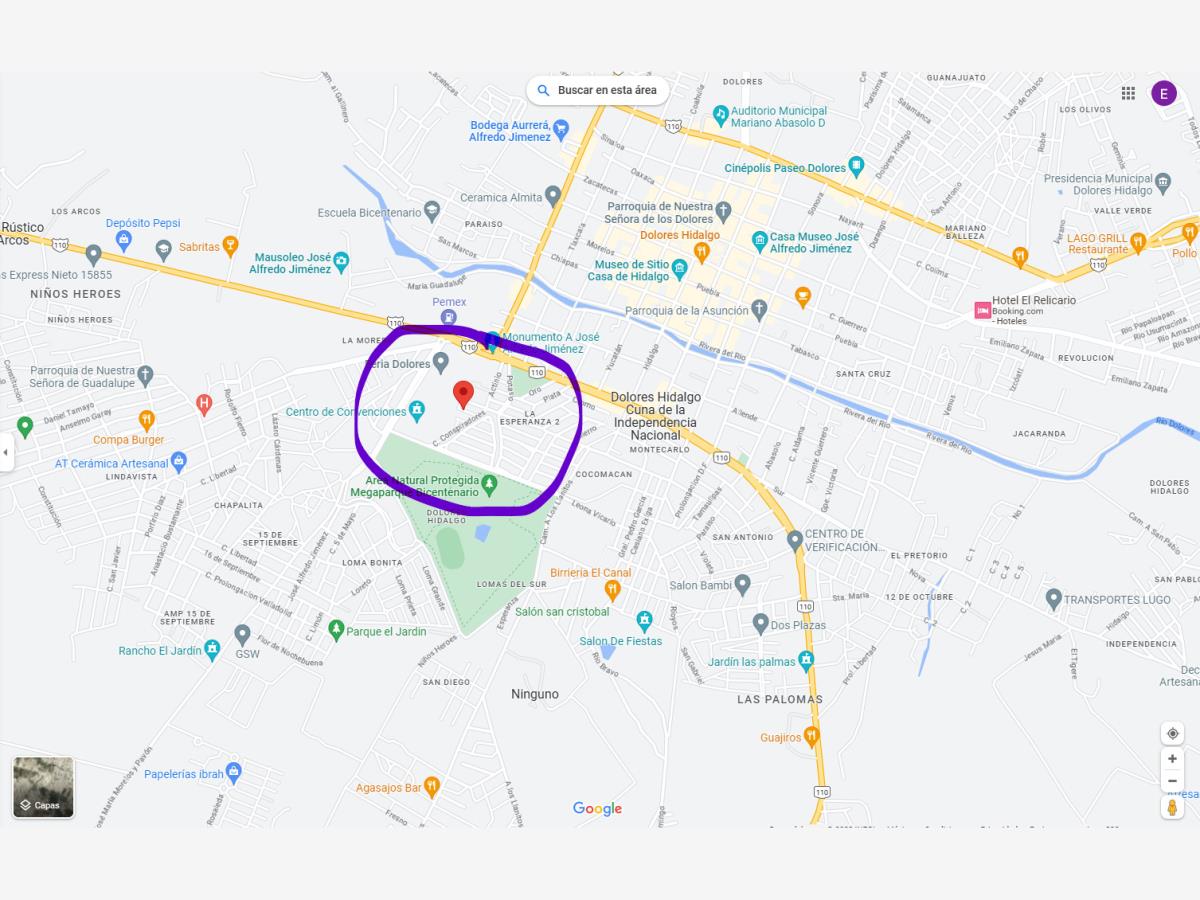Click the Buscar en esta área button
The height and width of the screenshot is (900, 1200).
coord(598,90)
